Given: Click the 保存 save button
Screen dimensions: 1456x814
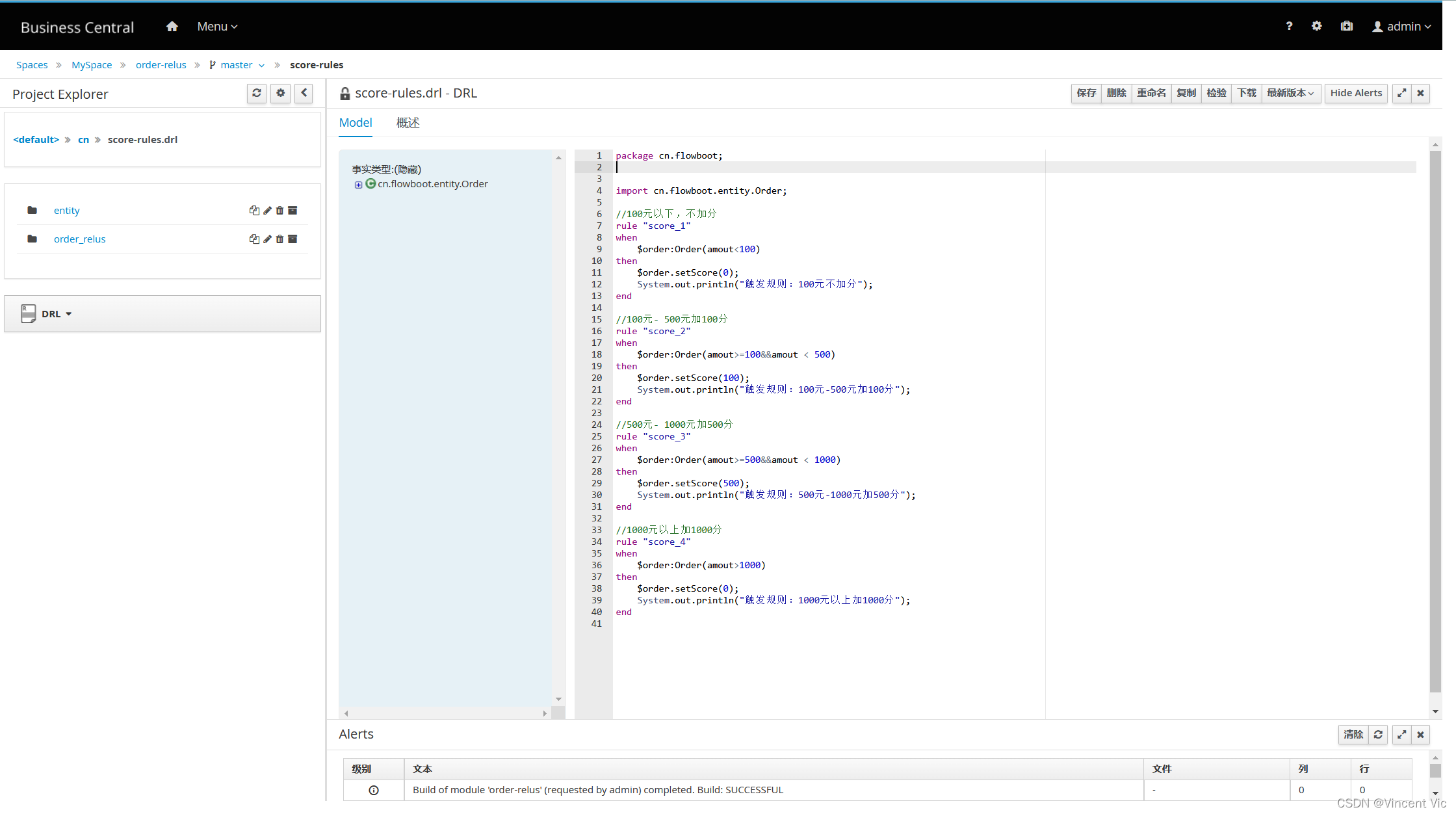Looking at the screenshot, I should click(x=1085, y=93).
